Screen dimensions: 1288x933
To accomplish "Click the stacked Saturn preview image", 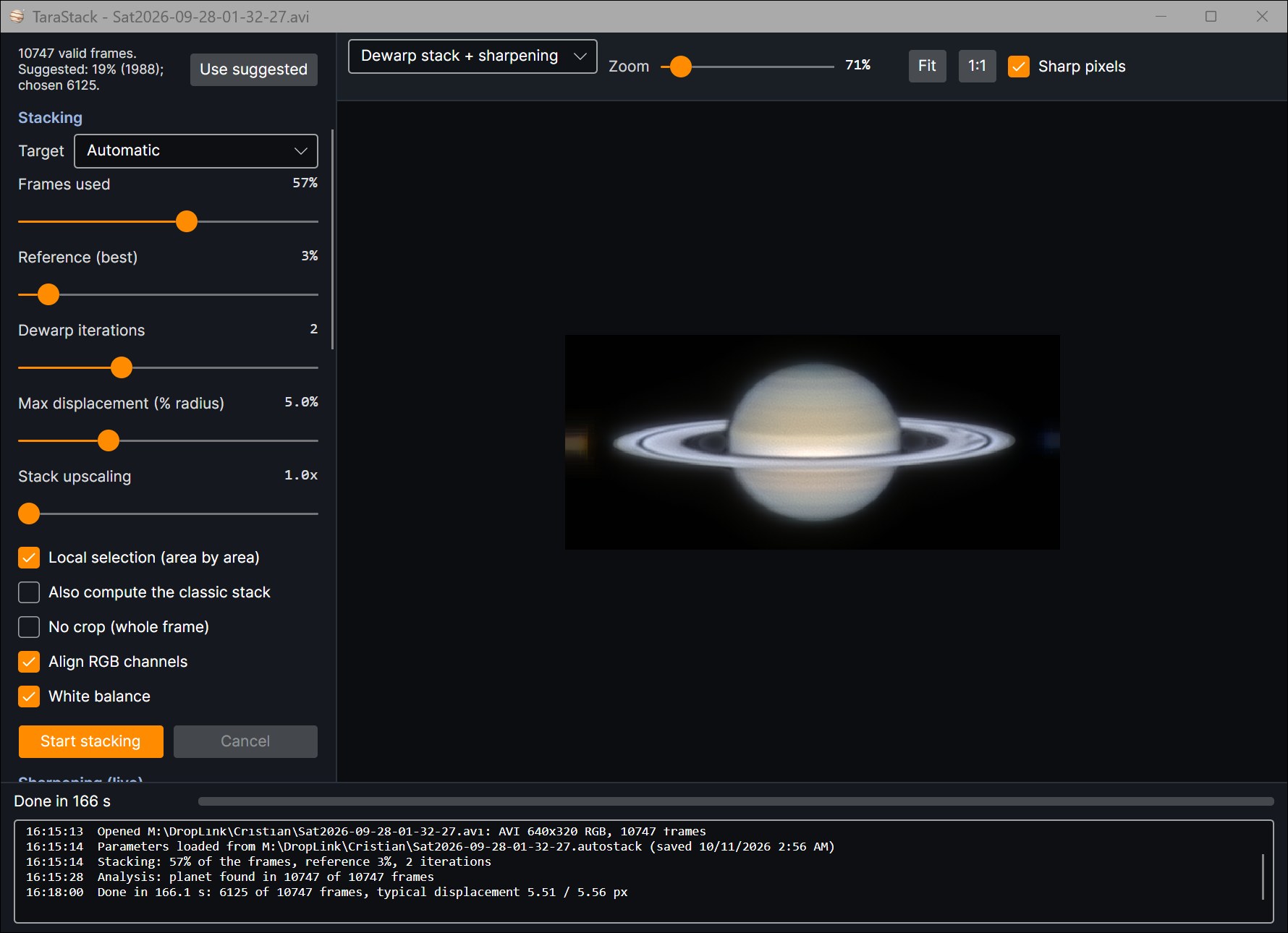I will (x=813, y=442).
